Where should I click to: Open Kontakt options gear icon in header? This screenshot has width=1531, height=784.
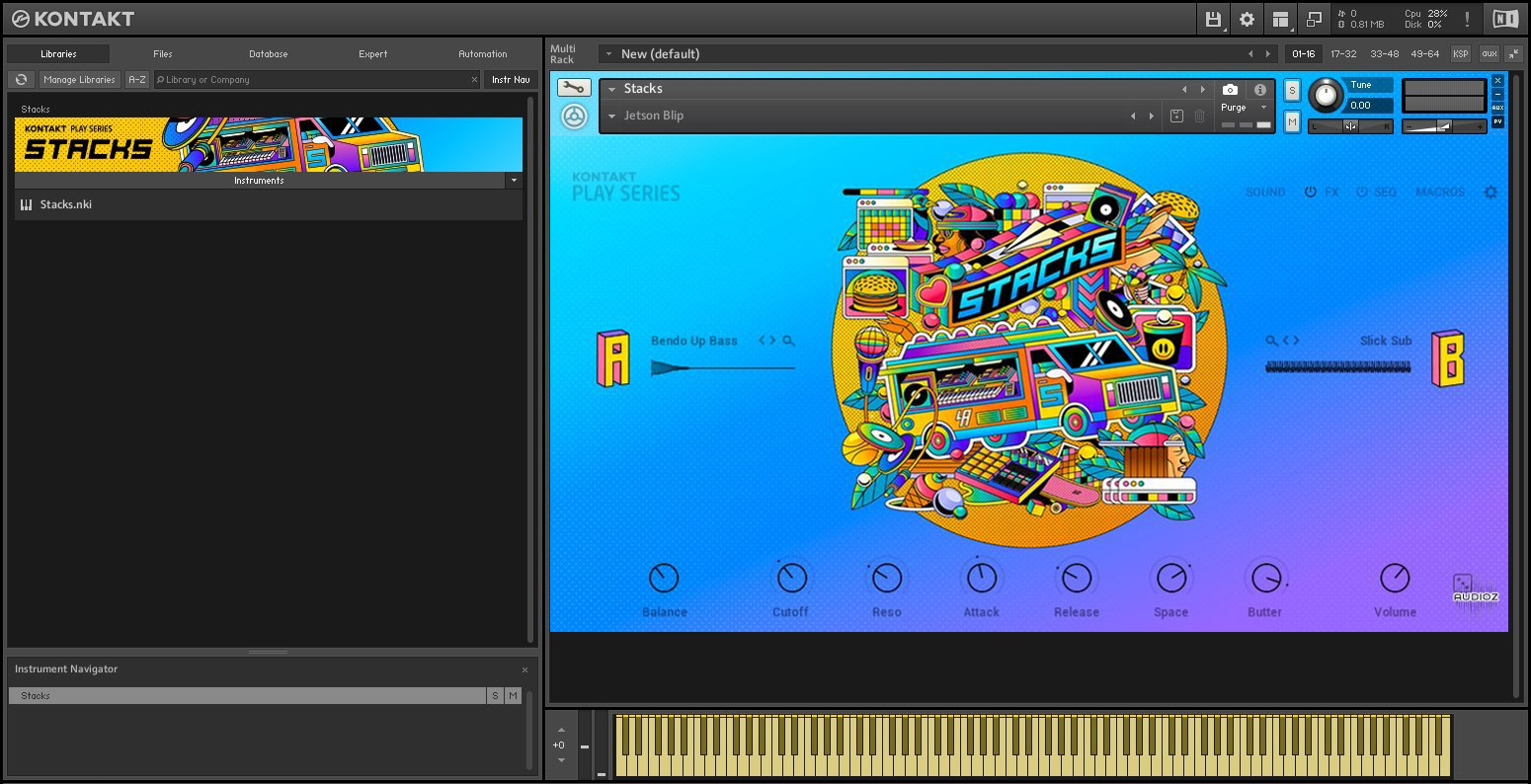click(x=1247, y=19)
